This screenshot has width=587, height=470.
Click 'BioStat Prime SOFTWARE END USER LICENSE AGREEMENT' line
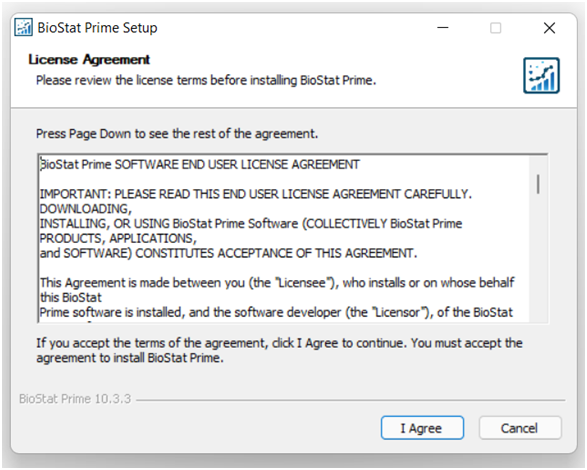click(200, 164)
